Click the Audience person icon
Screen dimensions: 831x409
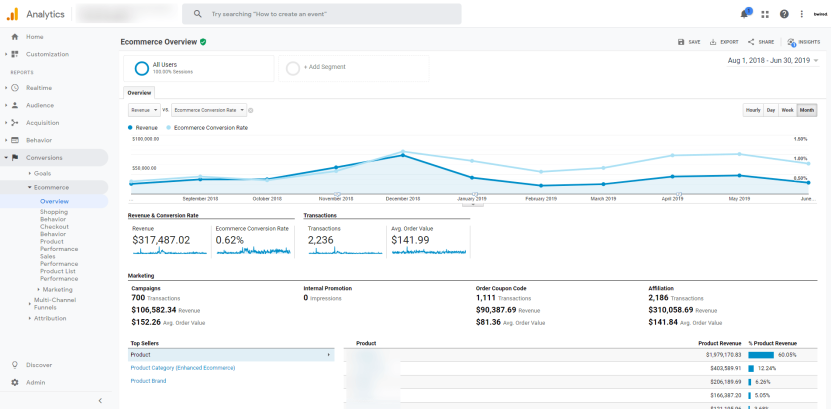[15, 105]
